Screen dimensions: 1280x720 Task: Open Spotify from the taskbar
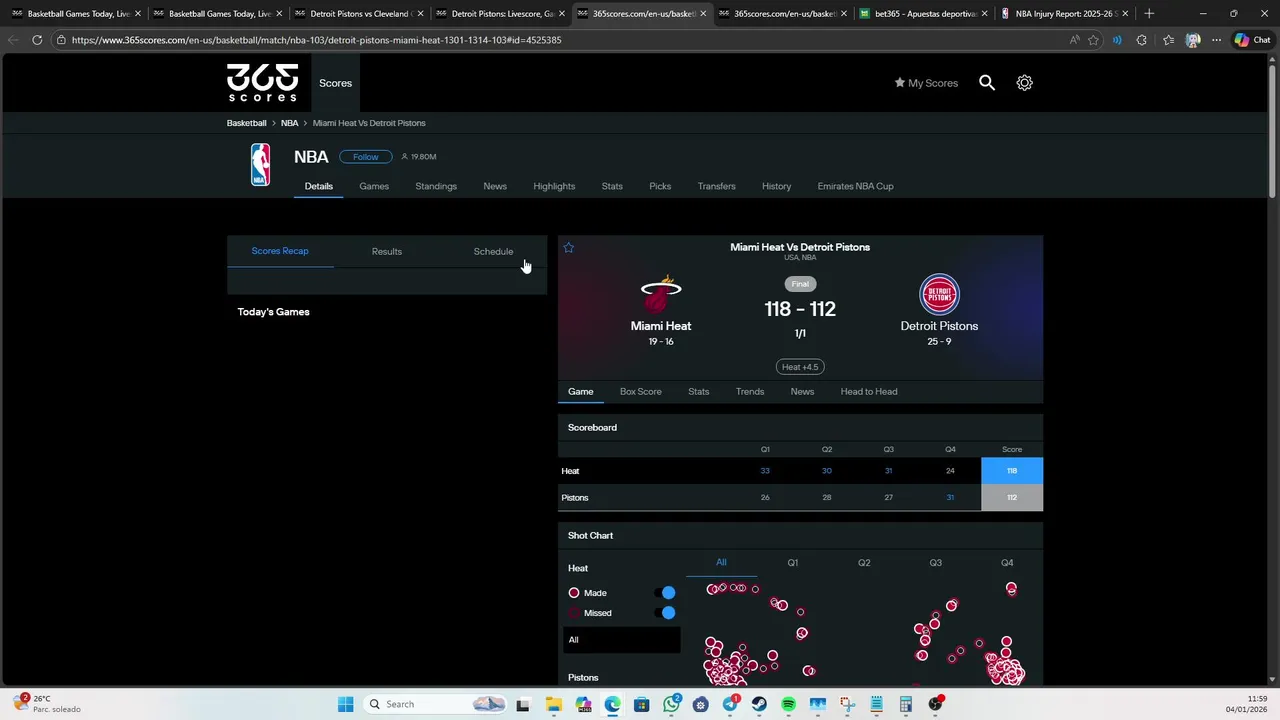788,704
